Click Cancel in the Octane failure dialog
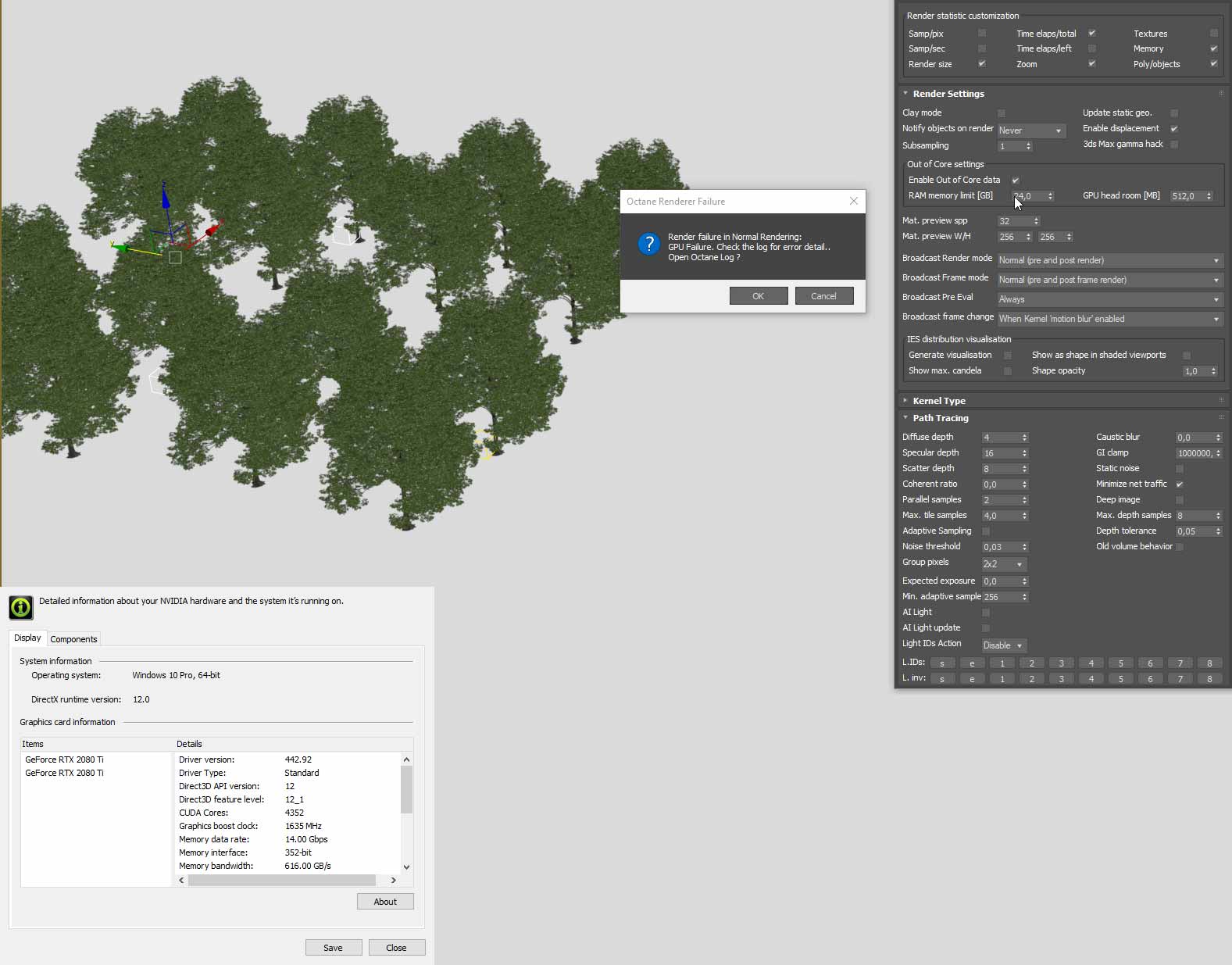The width and height of the screenshot is (1232, 965). point(823,296)
